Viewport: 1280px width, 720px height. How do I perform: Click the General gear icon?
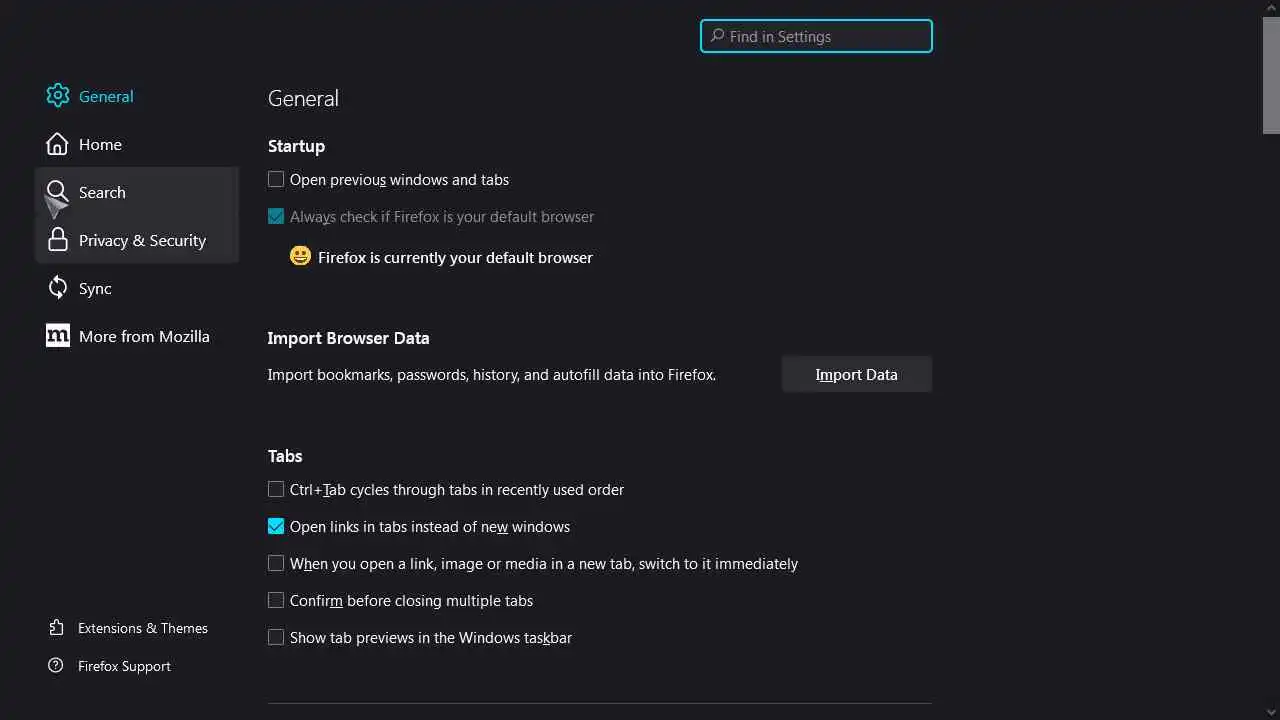pyautogui.click(x=58, y=96)
